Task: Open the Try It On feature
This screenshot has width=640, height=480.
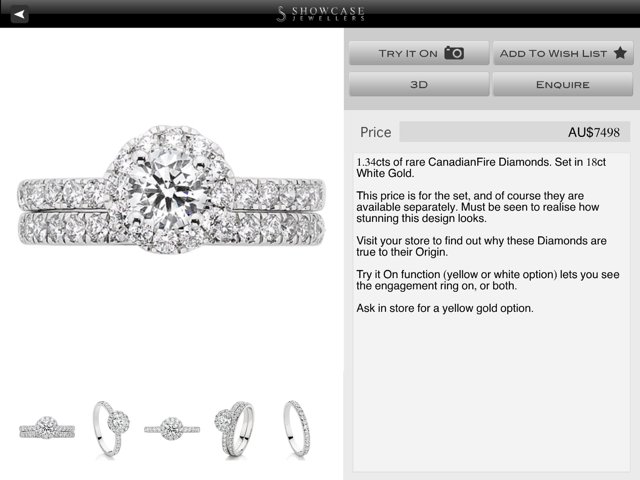Action: click(419, 53)
